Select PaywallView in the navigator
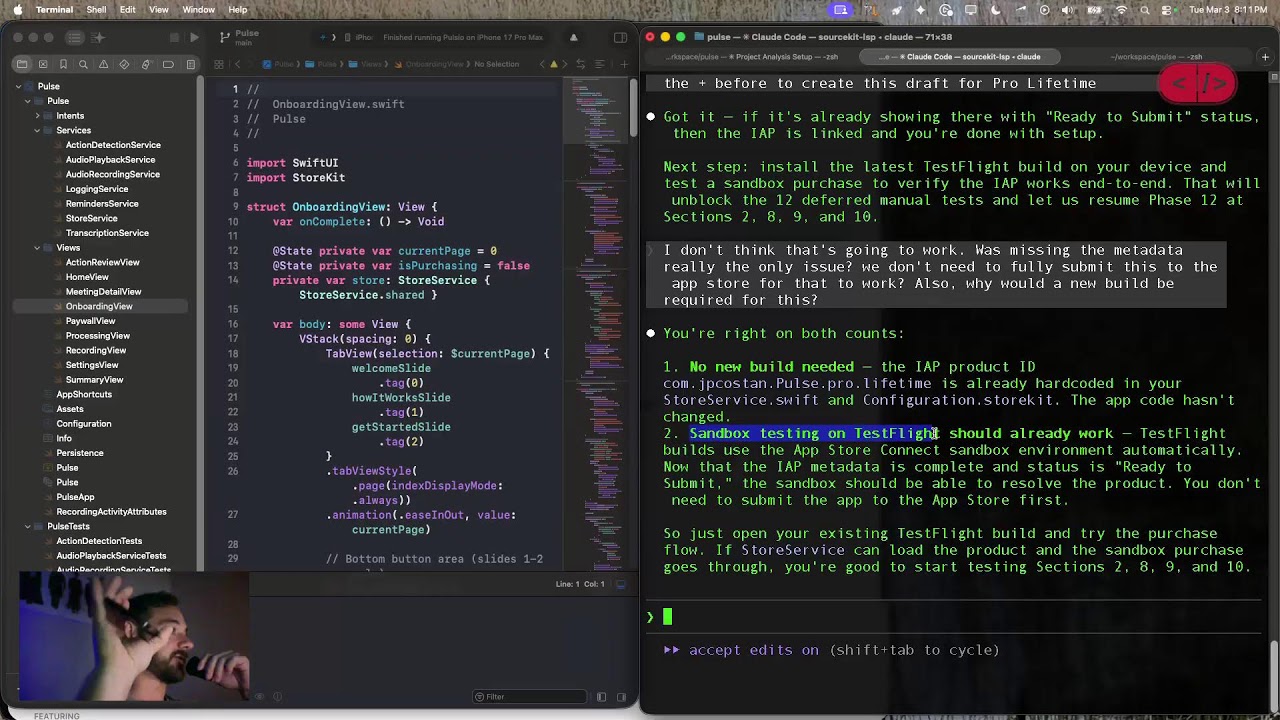Viewport: 1280px width, 720px height. 90,321
